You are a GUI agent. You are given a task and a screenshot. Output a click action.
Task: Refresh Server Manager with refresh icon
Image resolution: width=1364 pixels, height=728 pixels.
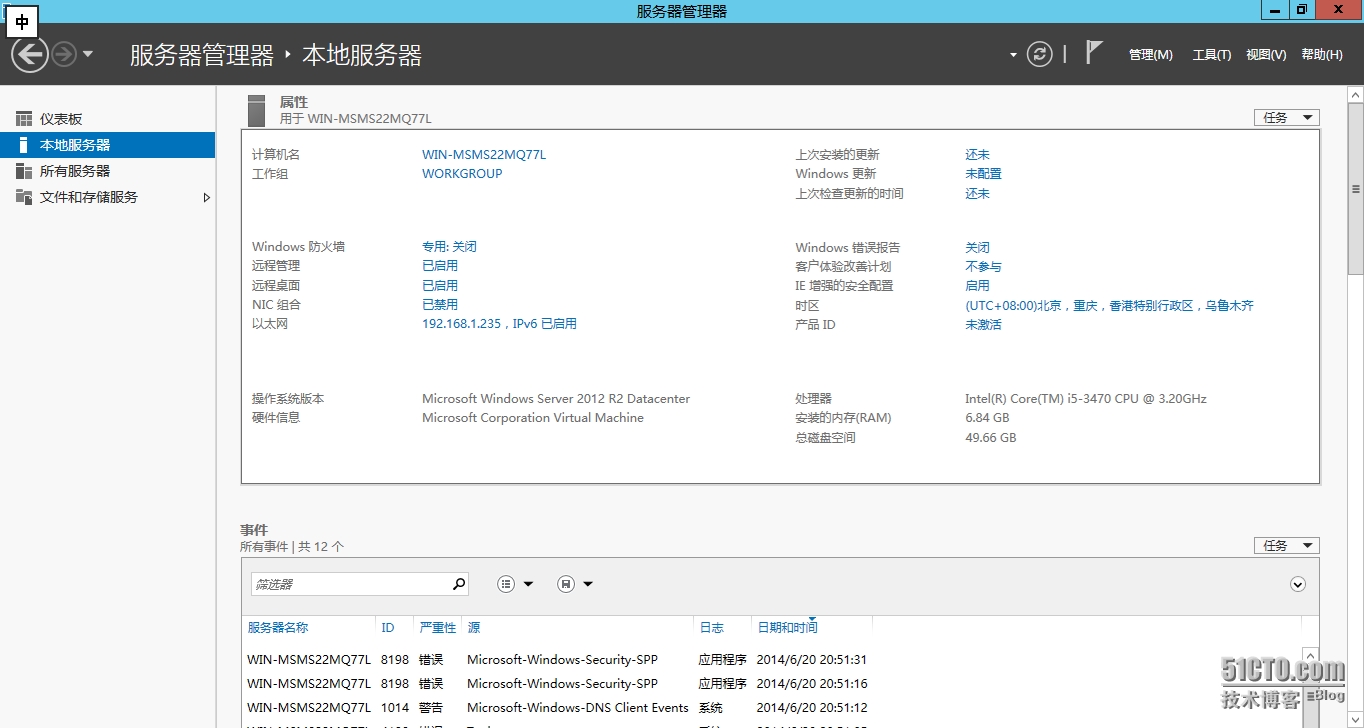point(1040,54)
